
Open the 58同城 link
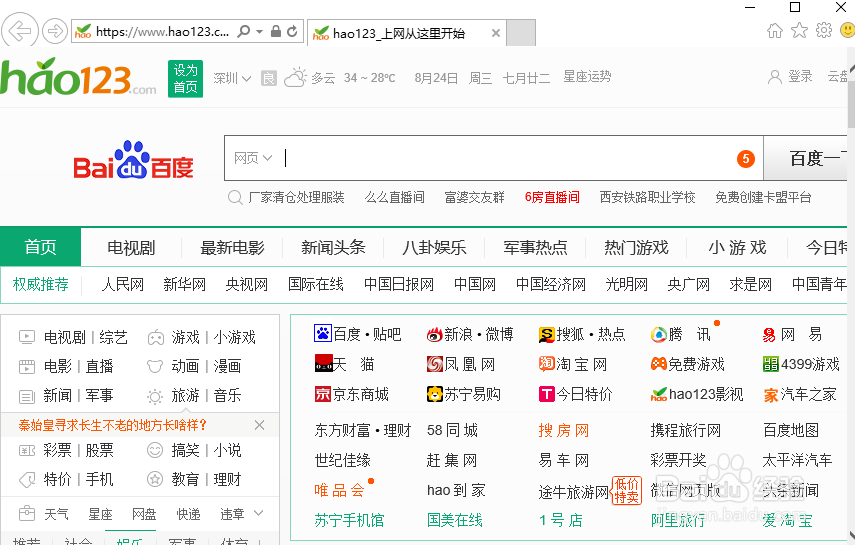[452, 430]
